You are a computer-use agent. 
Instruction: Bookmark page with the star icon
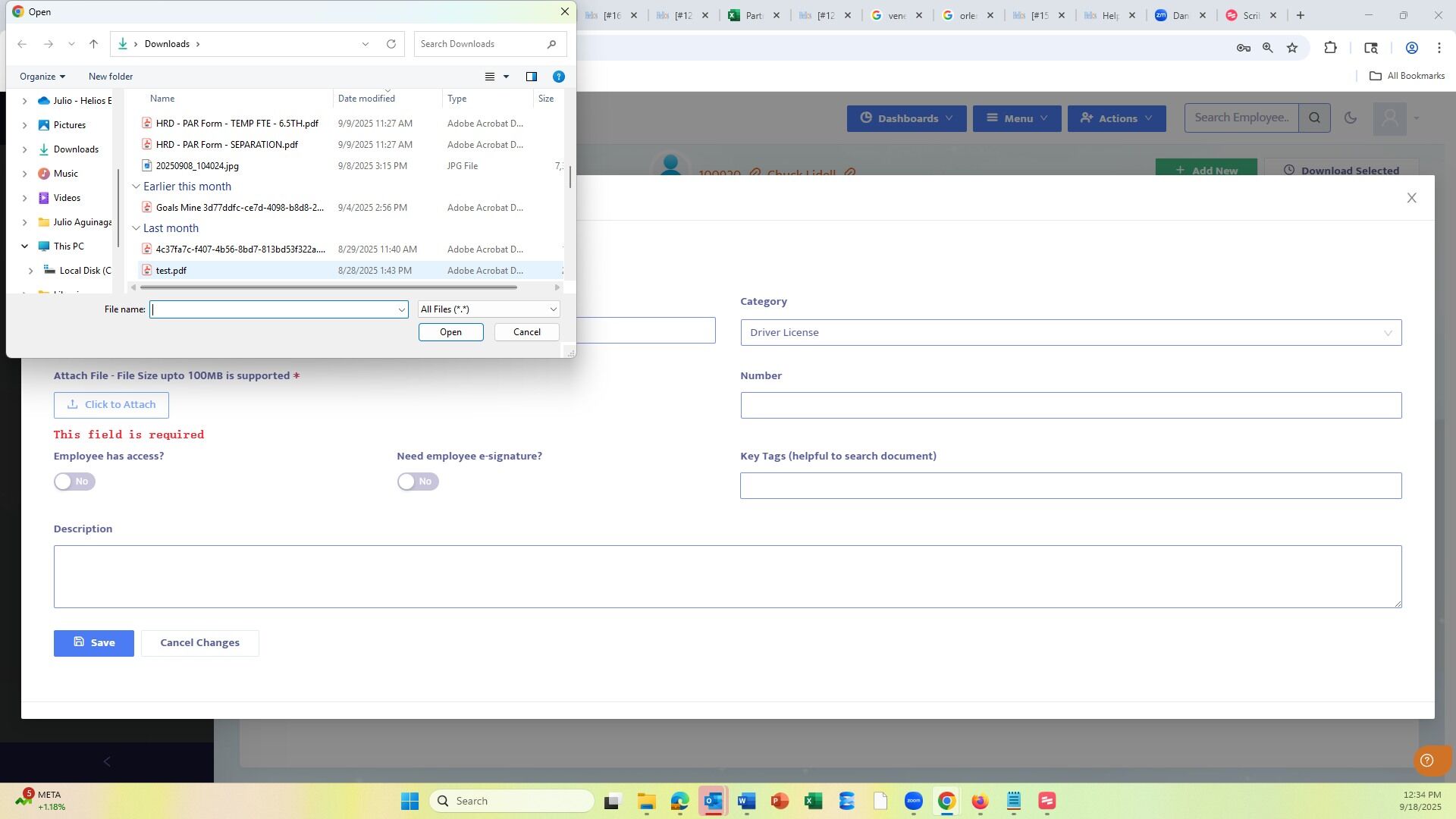(1292, 48)
